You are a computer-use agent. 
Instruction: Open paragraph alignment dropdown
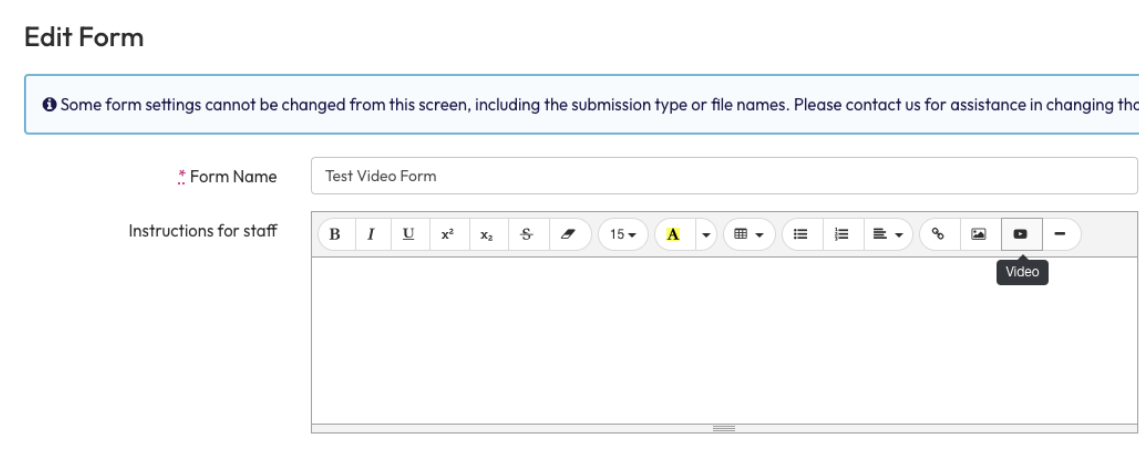tap(888, 234)
